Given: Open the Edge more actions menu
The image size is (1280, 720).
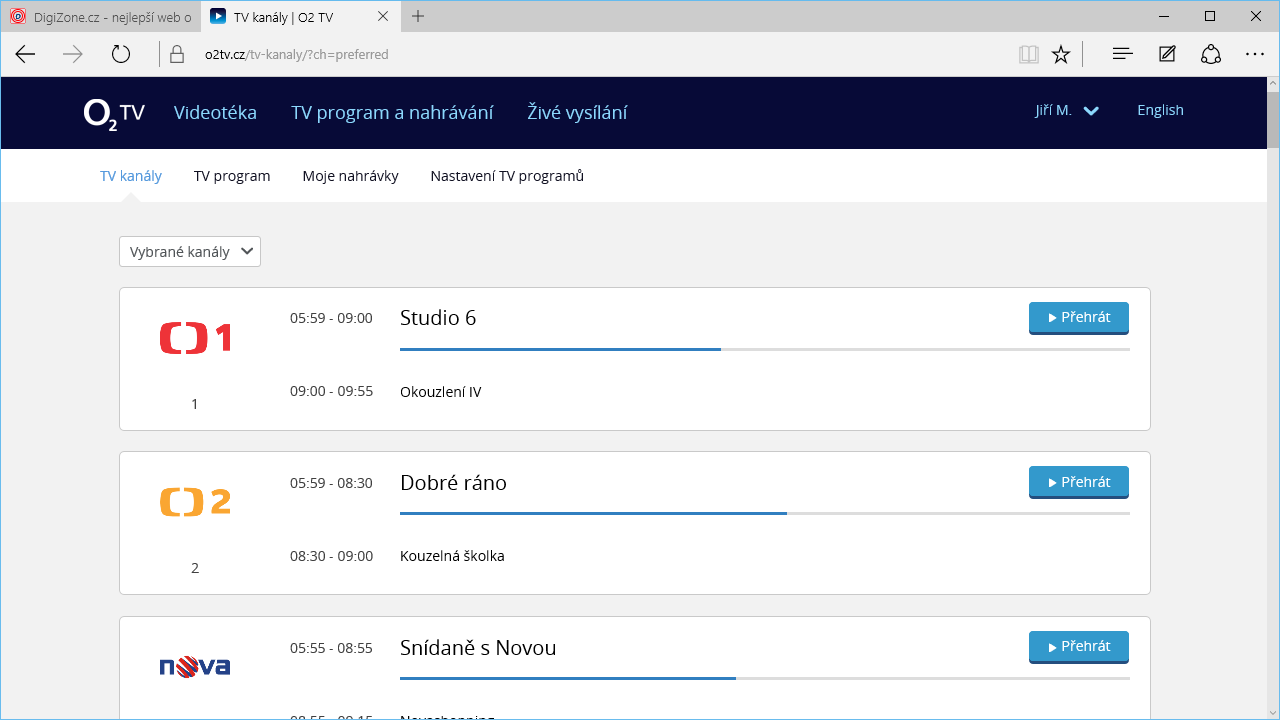Looking at the screenshot, I should click(x=1255, y=54).
